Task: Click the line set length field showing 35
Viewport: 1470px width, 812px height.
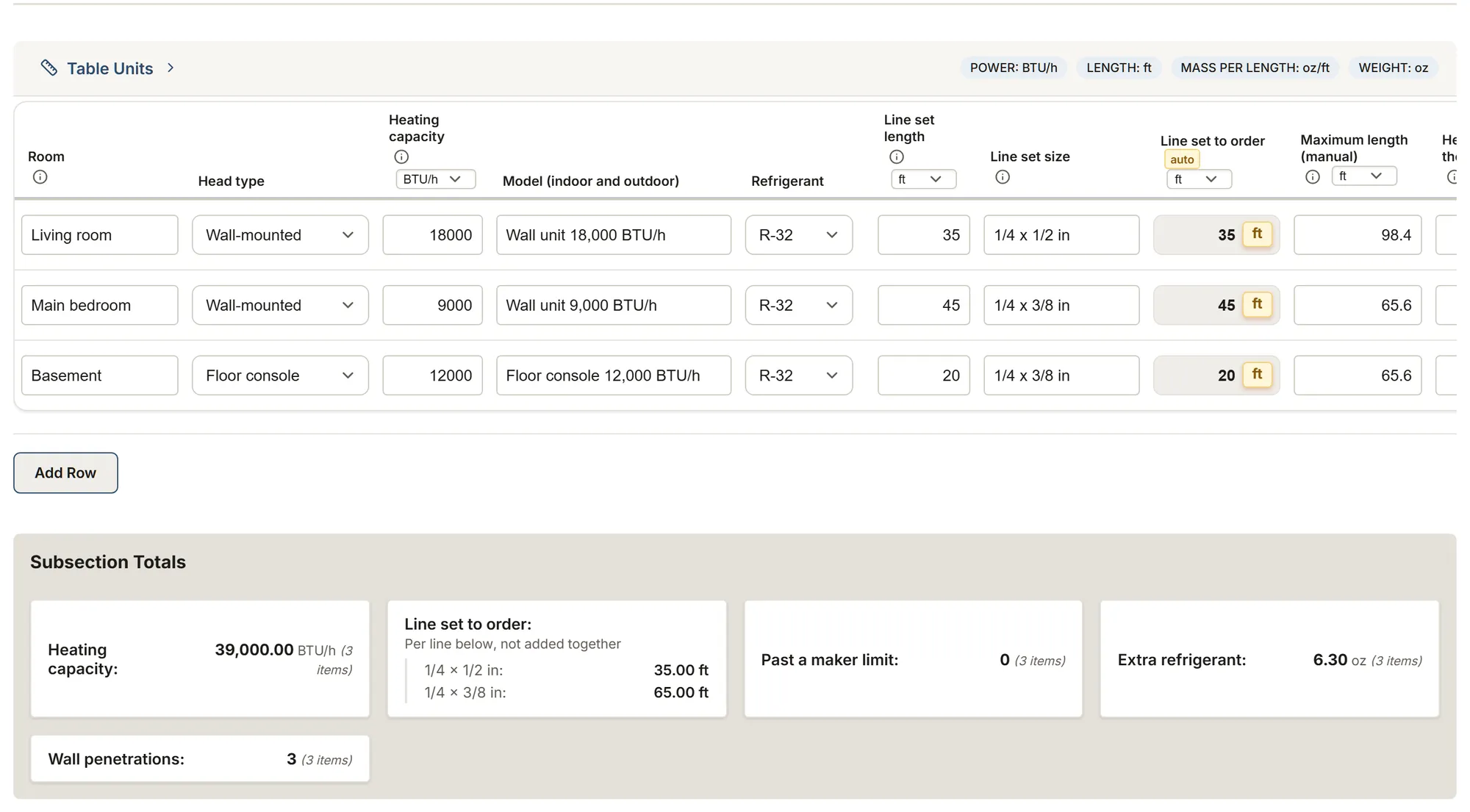Action: [924, 235]
